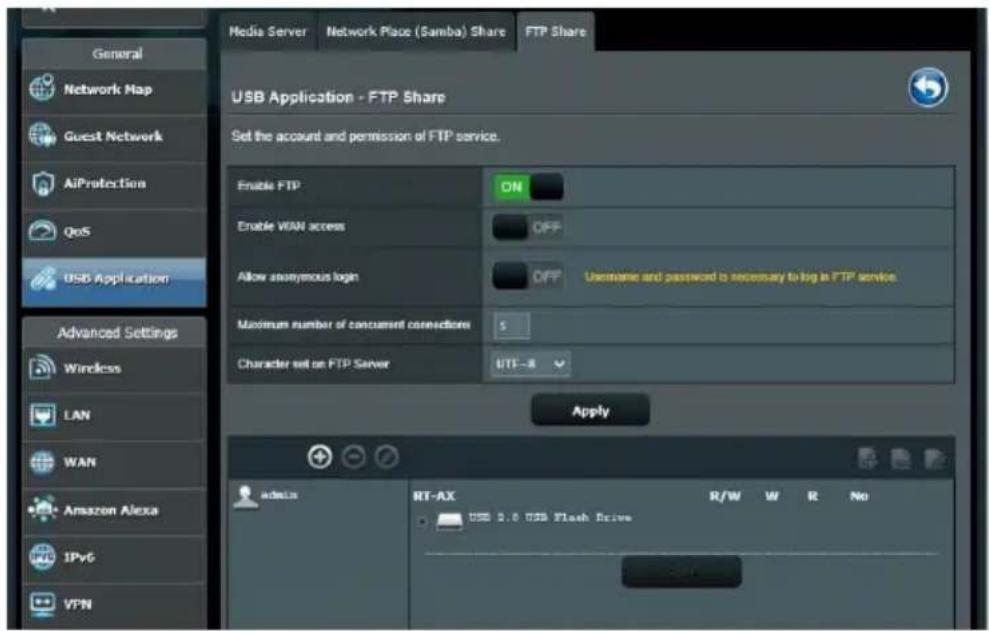Click the delete folder icon
The width and height of the screenshot is (989, 631).
(901, 459)
